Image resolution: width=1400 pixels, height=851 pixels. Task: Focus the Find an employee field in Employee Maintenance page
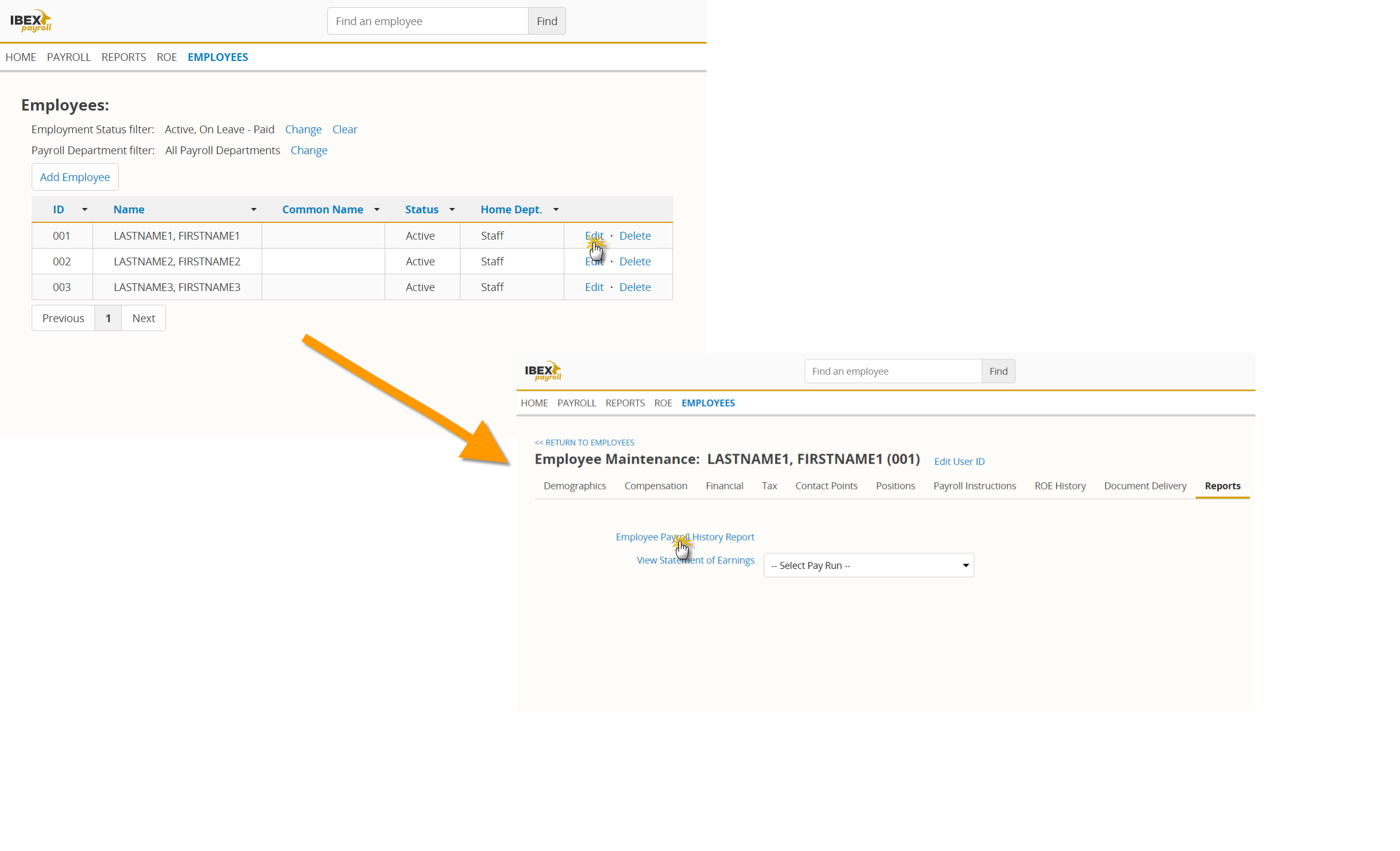pos(893,371)
